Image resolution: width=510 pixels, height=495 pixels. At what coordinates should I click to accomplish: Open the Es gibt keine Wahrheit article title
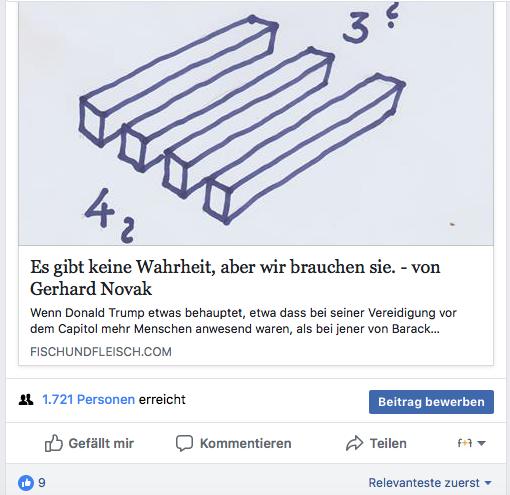pyautogui.click(x=235, y=277)
